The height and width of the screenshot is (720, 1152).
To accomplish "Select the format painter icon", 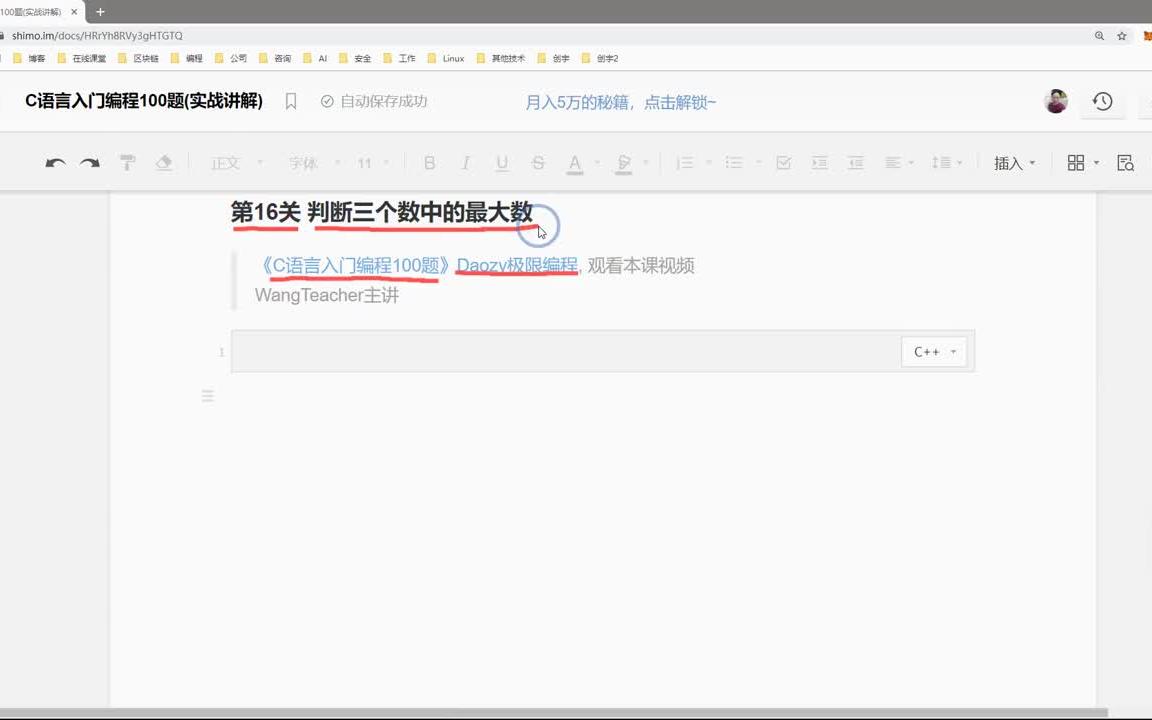I will [127, 162].
